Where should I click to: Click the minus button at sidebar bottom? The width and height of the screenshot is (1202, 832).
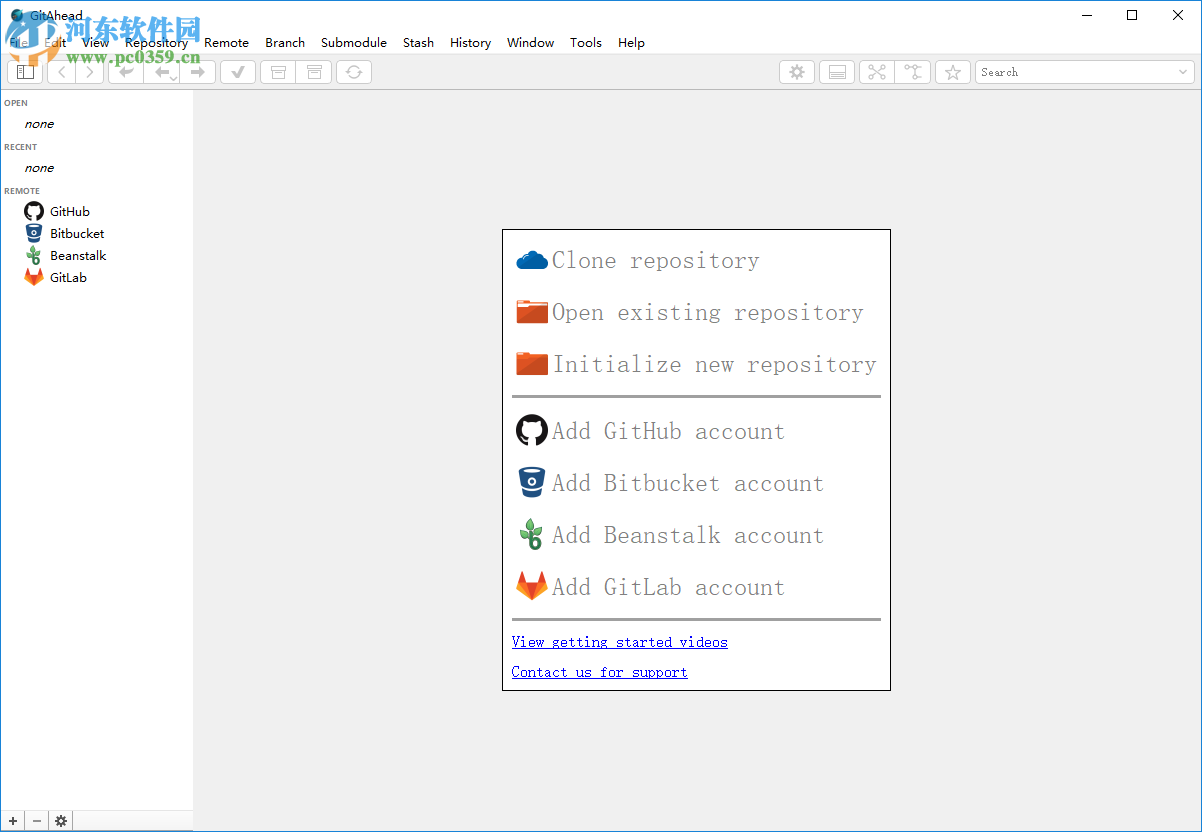click(37, 821)
